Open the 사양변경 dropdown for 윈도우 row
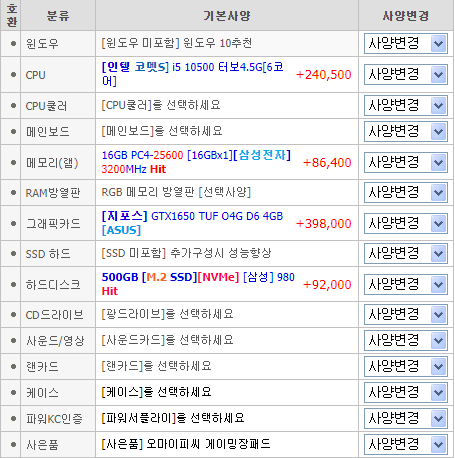Screen dimensions: 455x458 405,43
